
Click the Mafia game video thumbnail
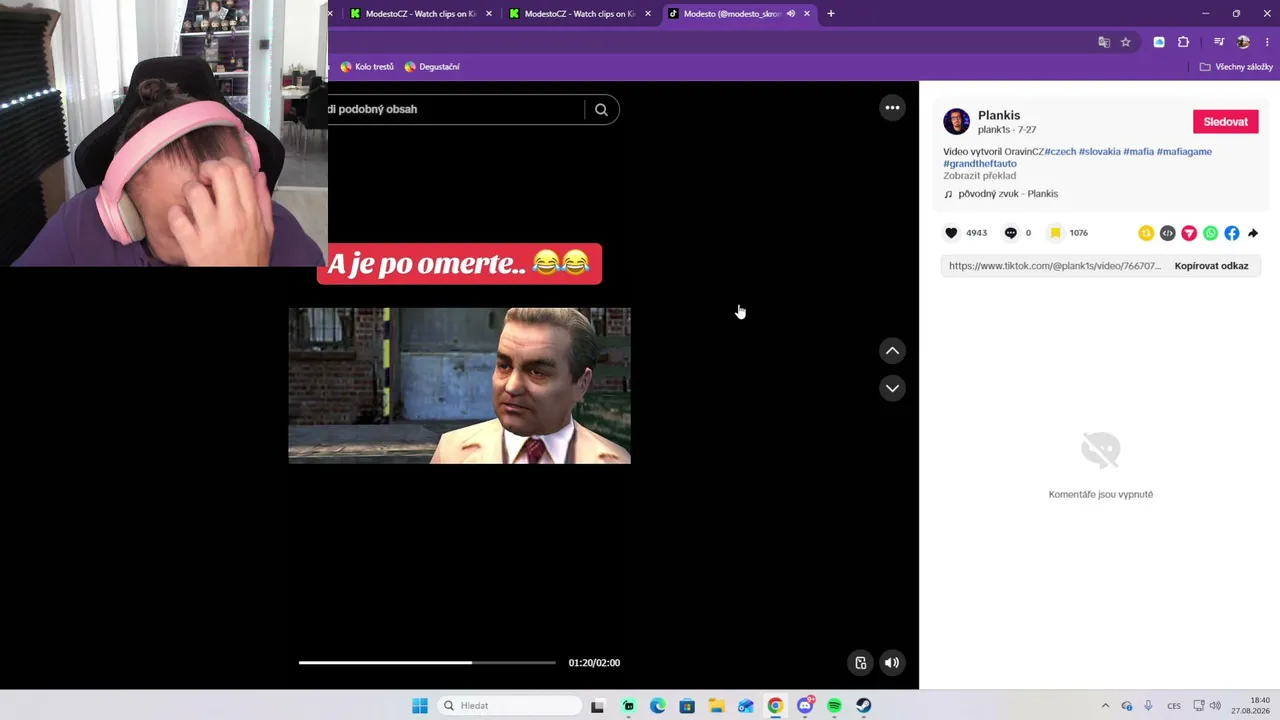460,386
